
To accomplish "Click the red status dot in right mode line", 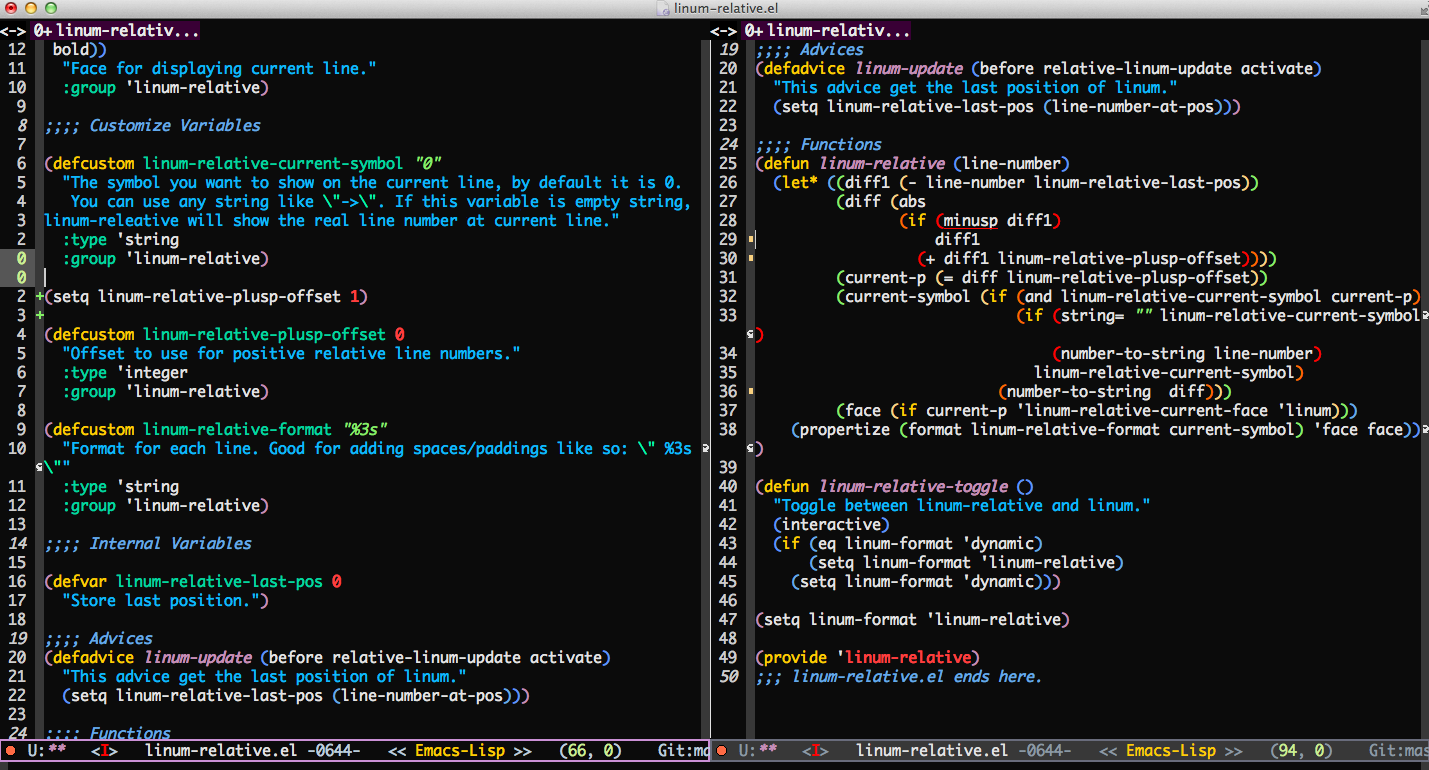I will [x=723, y=750].
